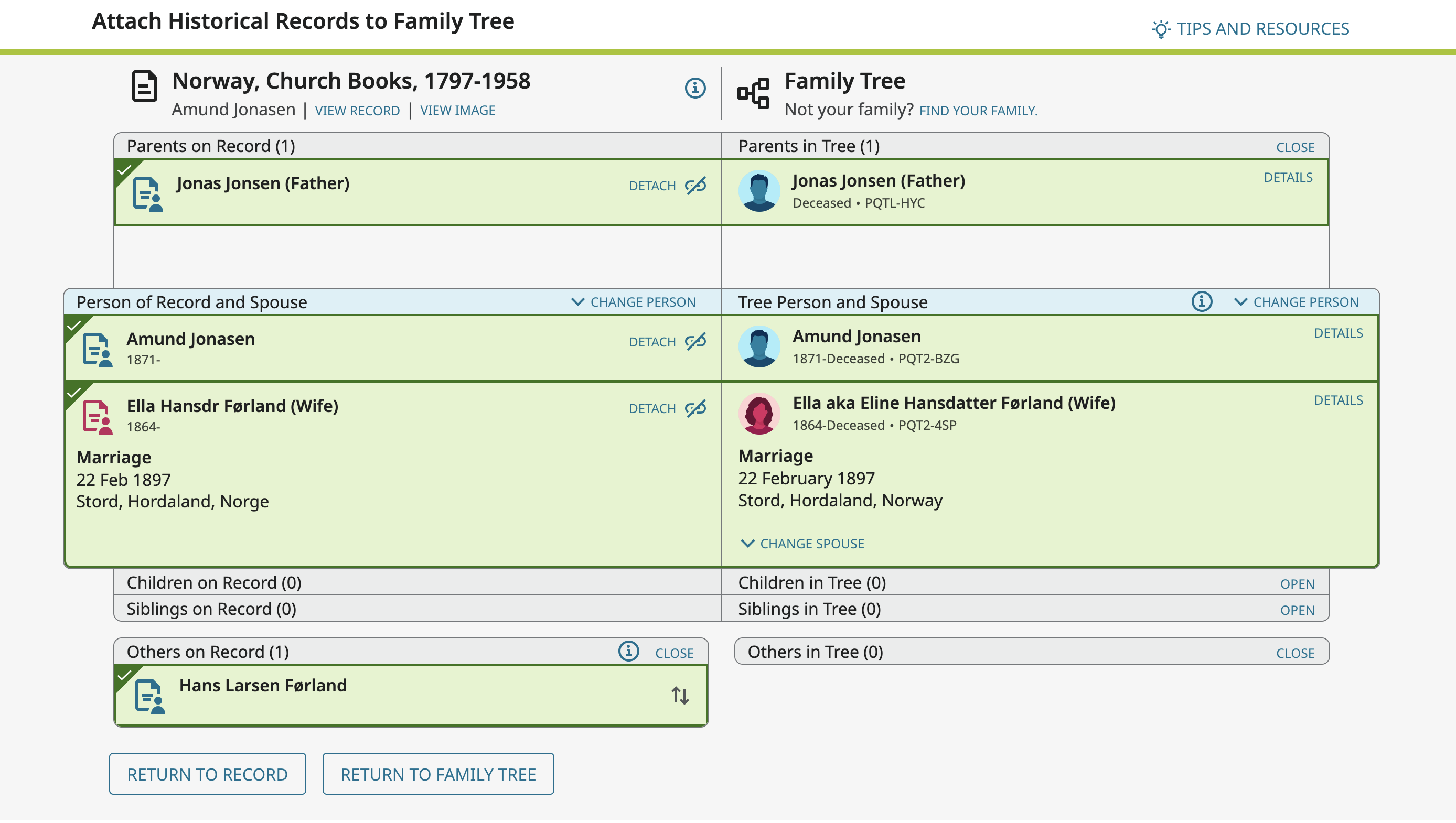Click the unlink icon for Ella Hansdr Førland
Image resolution: width=1456 pixels, height=823 pixels.
695,408
